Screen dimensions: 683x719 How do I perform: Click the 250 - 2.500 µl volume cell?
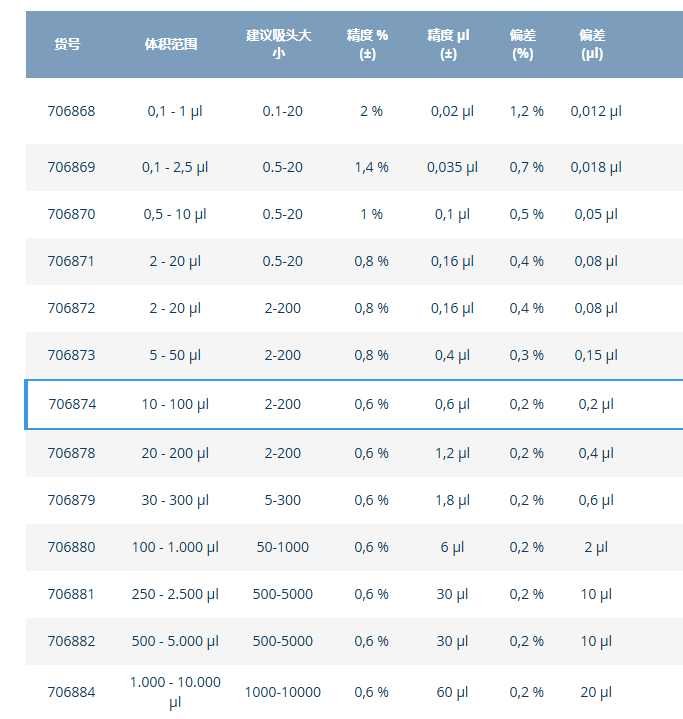[x=175, y=594]
